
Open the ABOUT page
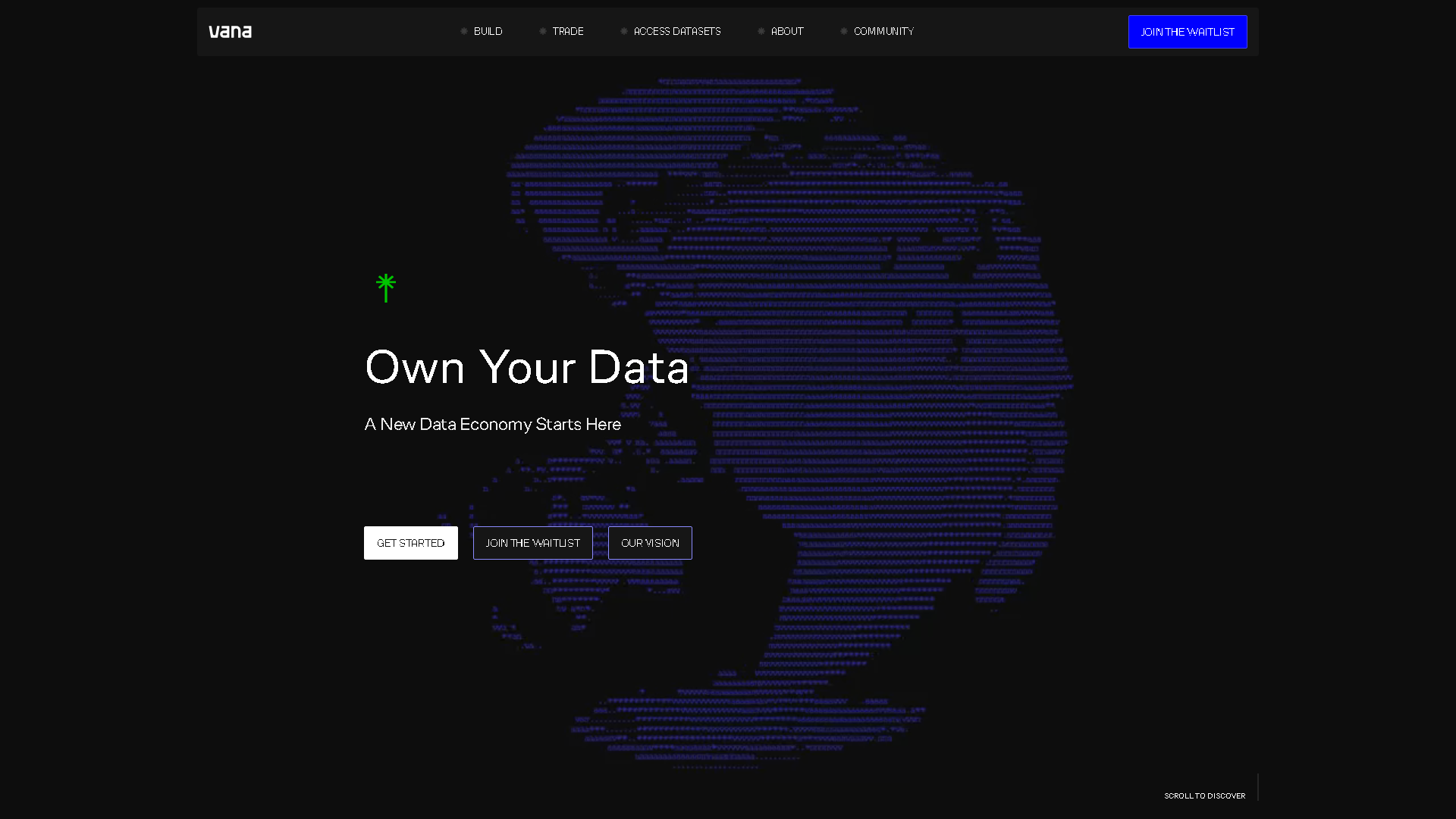coord(787,31)
